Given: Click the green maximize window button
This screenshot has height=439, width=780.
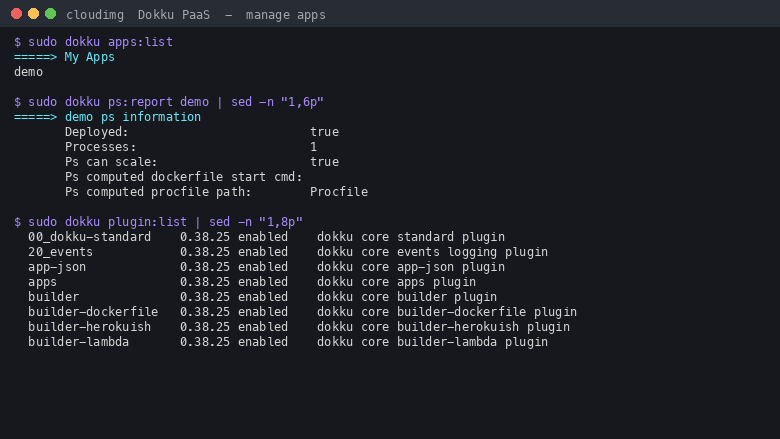Looking at the screenshot, I should 50,14.
